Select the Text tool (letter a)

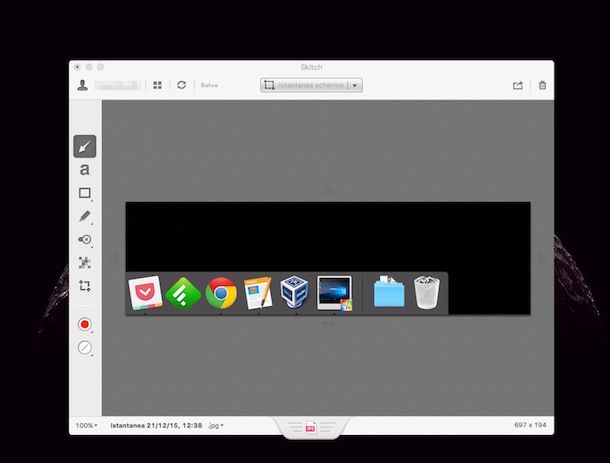pyautogui.click(x=84, y=170)
